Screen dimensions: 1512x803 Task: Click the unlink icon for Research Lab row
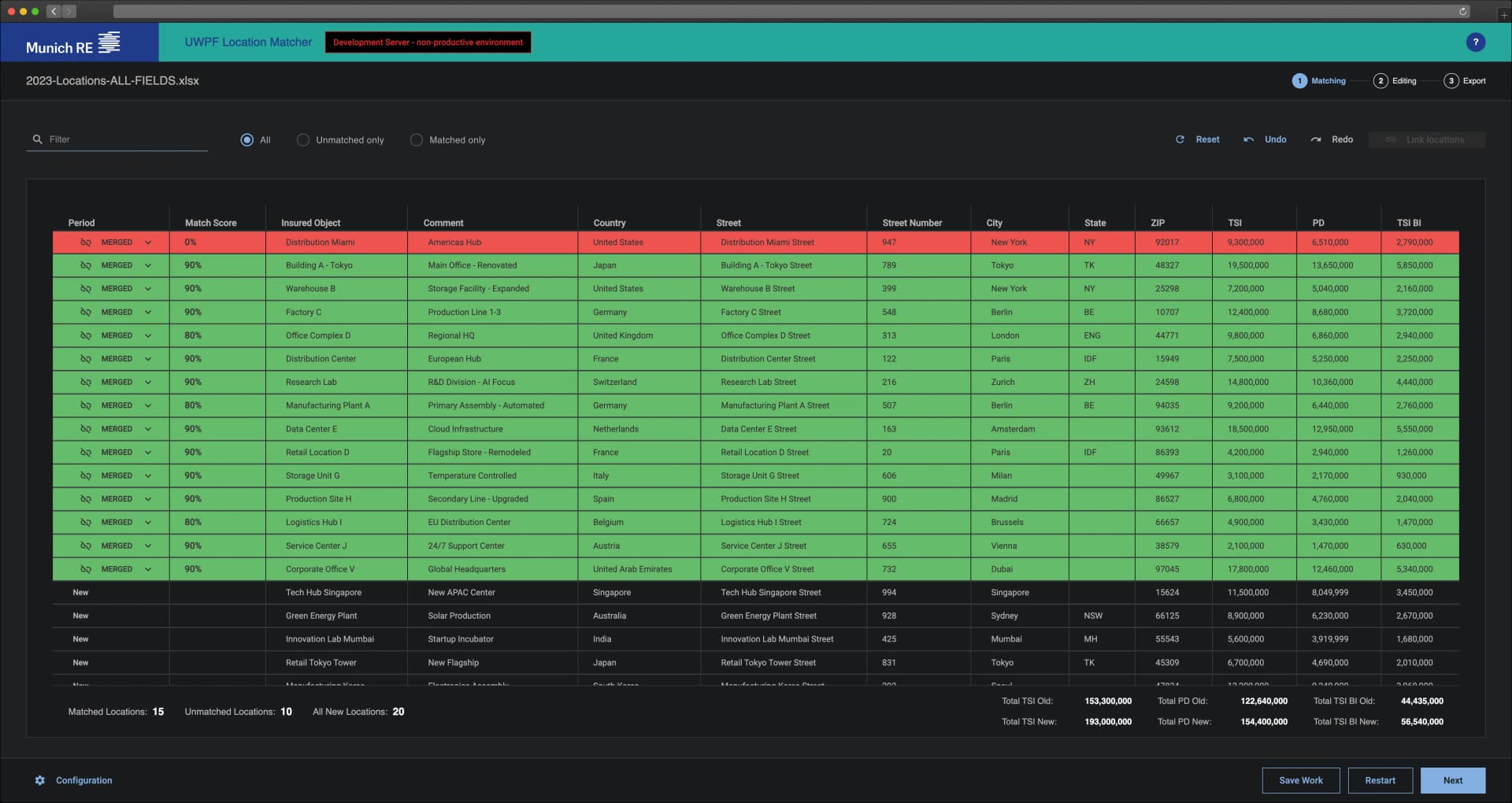tap(85, 382)
